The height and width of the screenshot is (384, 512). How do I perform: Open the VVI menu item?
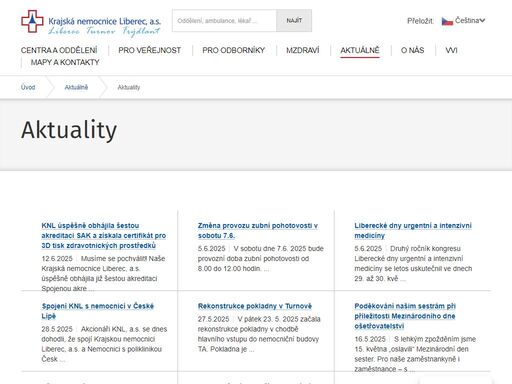[x=451, y=50]
